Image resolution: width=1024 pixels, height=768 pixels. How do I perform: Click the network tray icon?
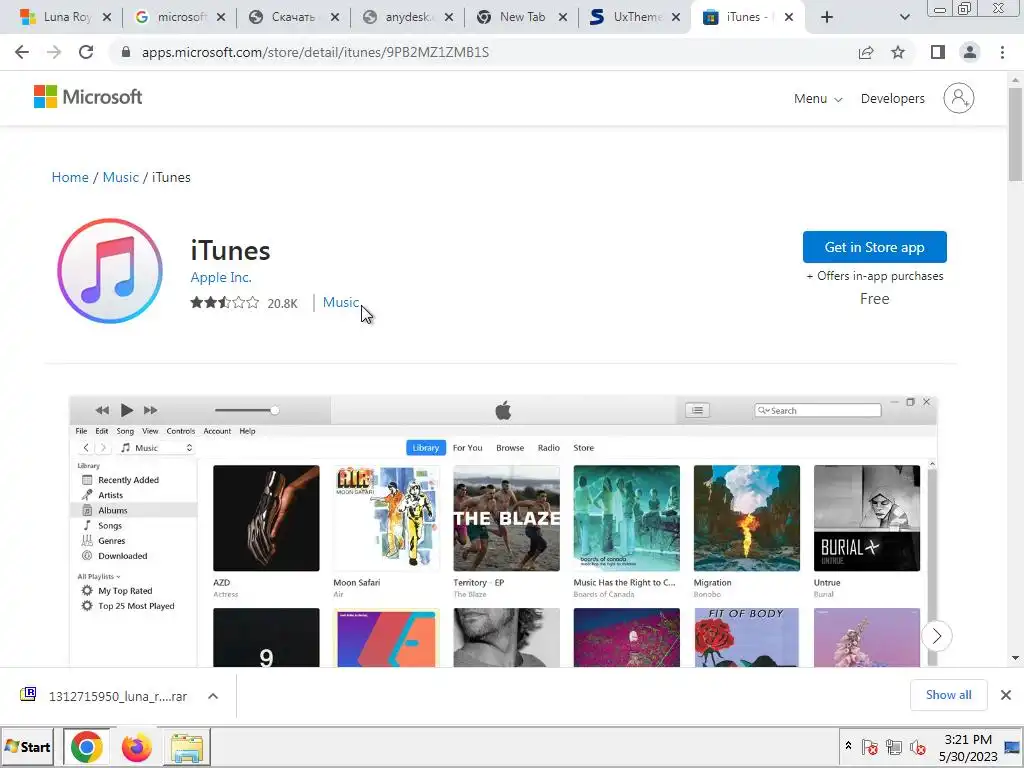click(x=894, y=747)
